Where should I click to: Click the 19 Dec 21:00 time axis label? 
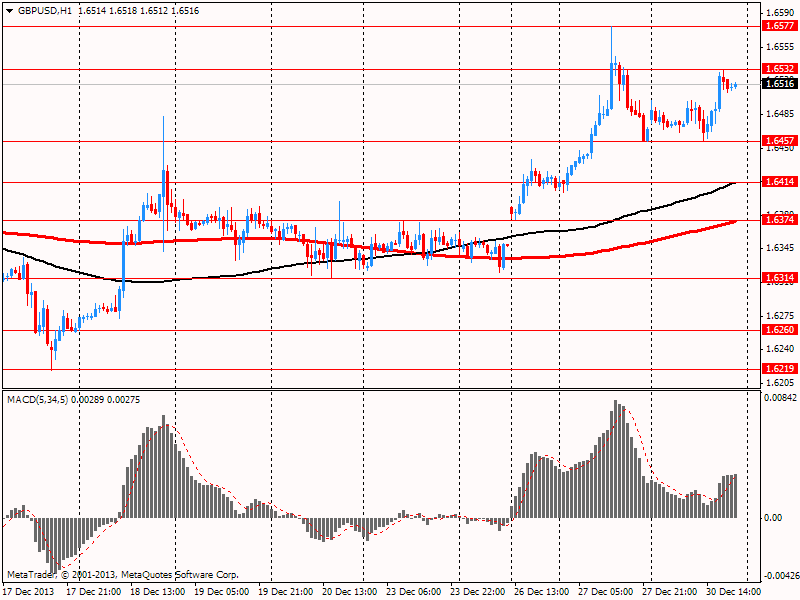pyautogui.click(x=286, y=592)
